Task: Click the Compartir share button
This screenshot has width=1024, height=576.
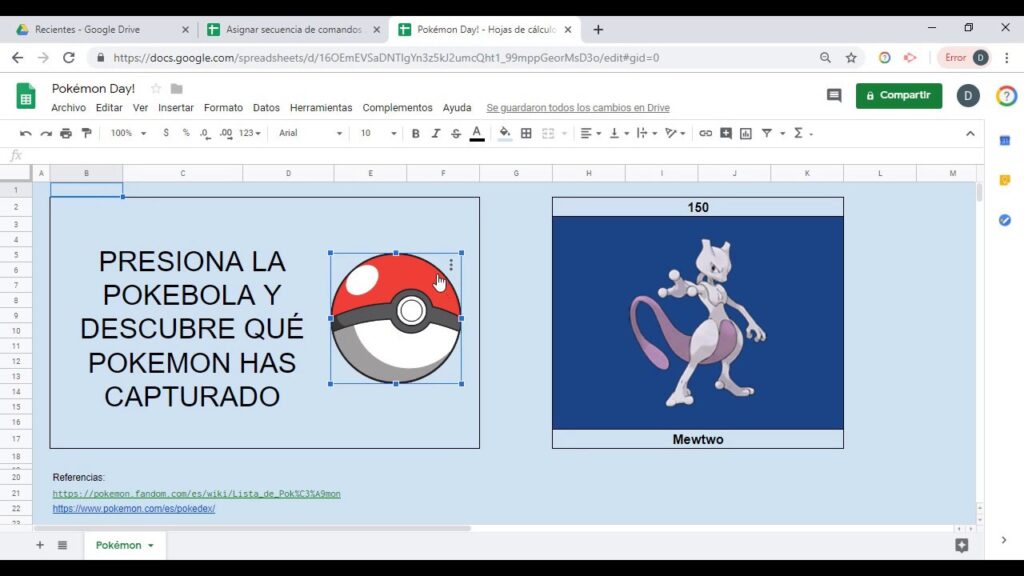Action: [899, 95]
